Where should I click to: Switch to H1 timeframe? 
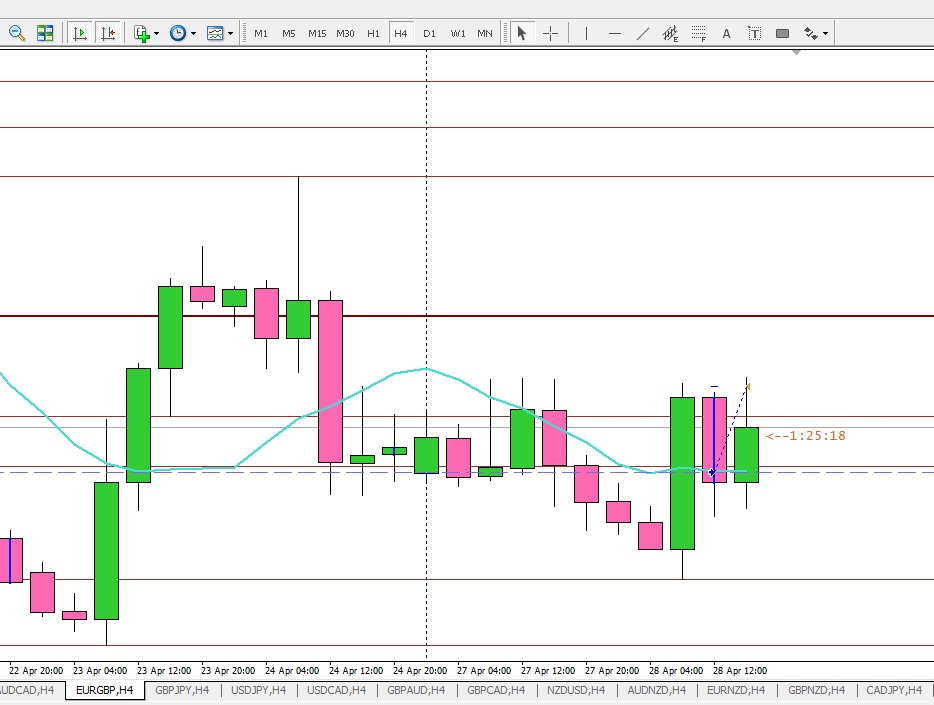(373, 34)
